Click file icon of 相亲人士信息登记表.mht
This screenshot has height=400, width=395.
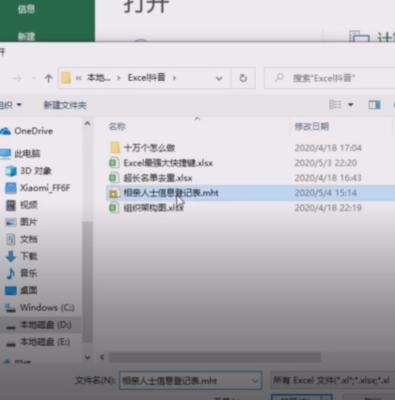point(114,193)
